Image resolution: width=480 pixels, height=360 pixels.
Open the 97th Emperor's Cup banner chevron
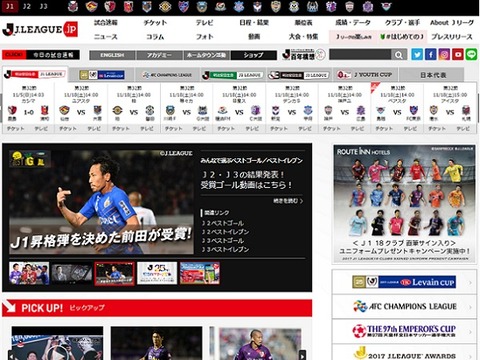pos(470,332)
